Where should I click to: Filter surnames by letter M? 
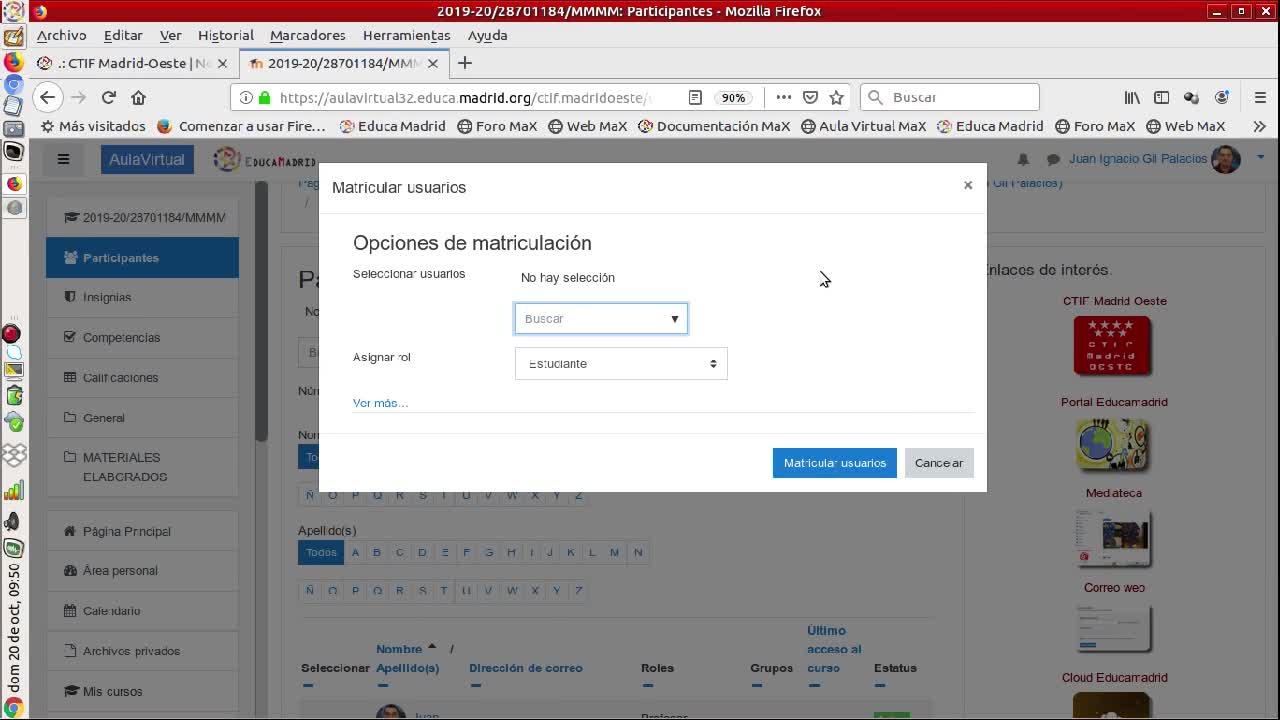coord(615,552)
